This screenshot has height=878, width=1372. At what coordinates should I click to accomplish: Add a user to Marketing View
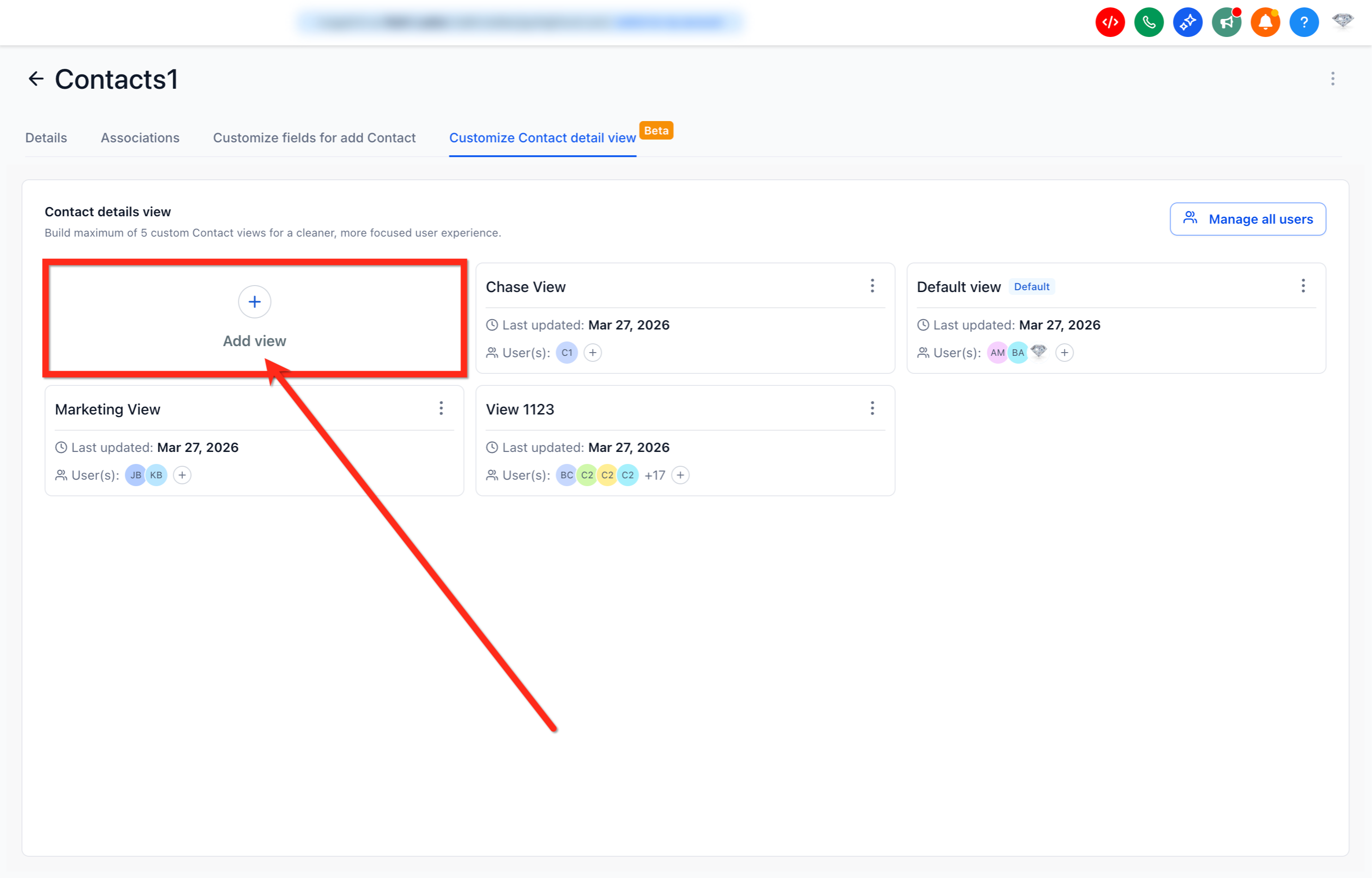(x=182, y=475)
